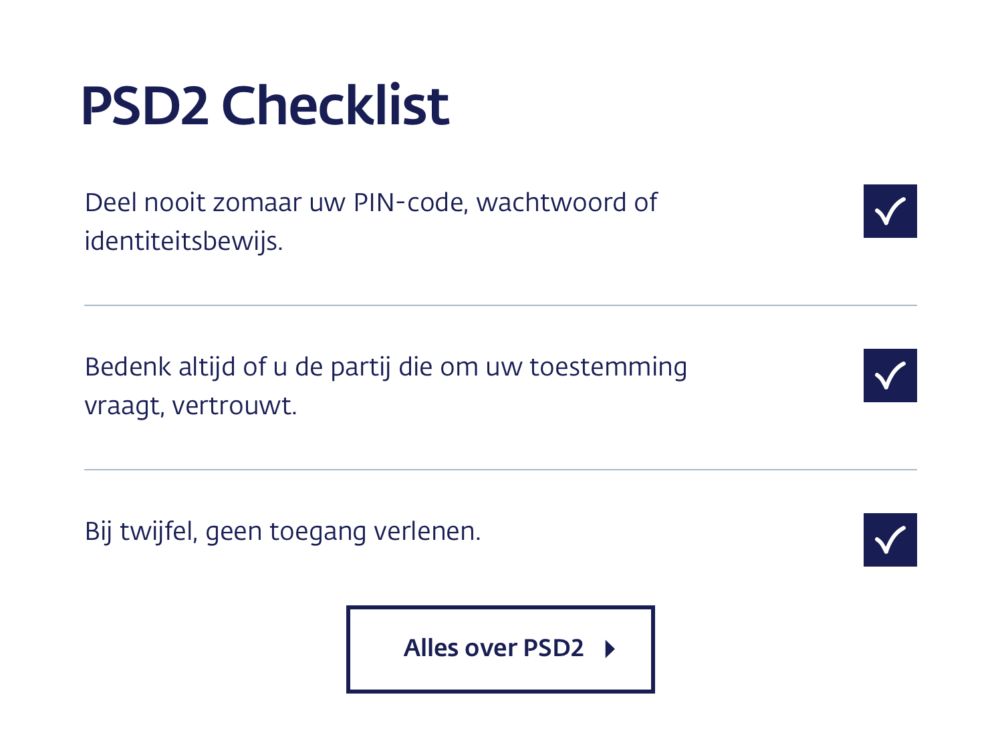The height and width of the screenshot is (743, 1000).
Task: Uncheck the box beside 'Bedenk altijd of u de partij'
Action: pyautogui.click(x=890, y=376)
